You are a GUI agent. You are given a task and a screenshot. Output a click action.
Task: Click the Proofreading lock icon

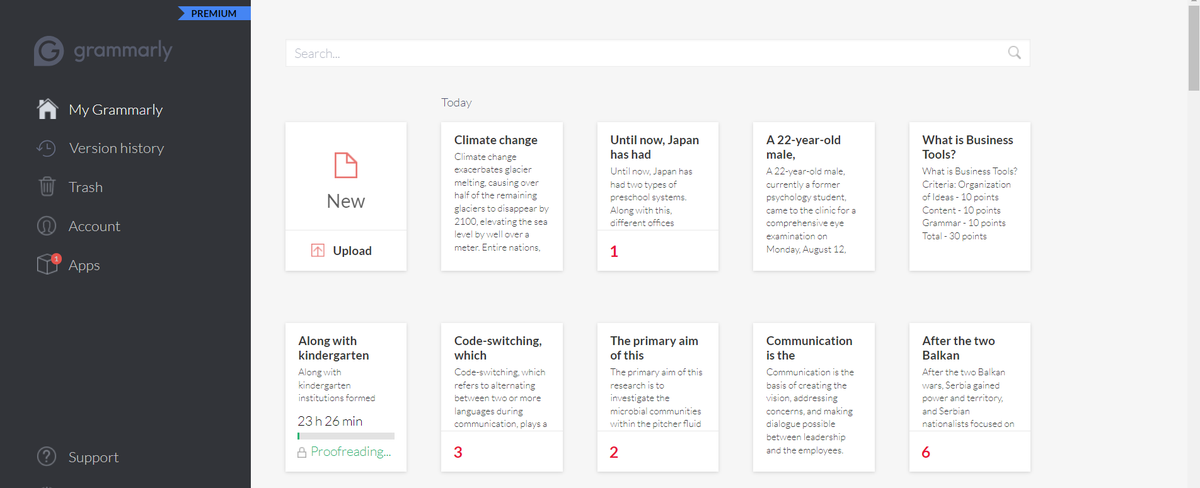302,452
